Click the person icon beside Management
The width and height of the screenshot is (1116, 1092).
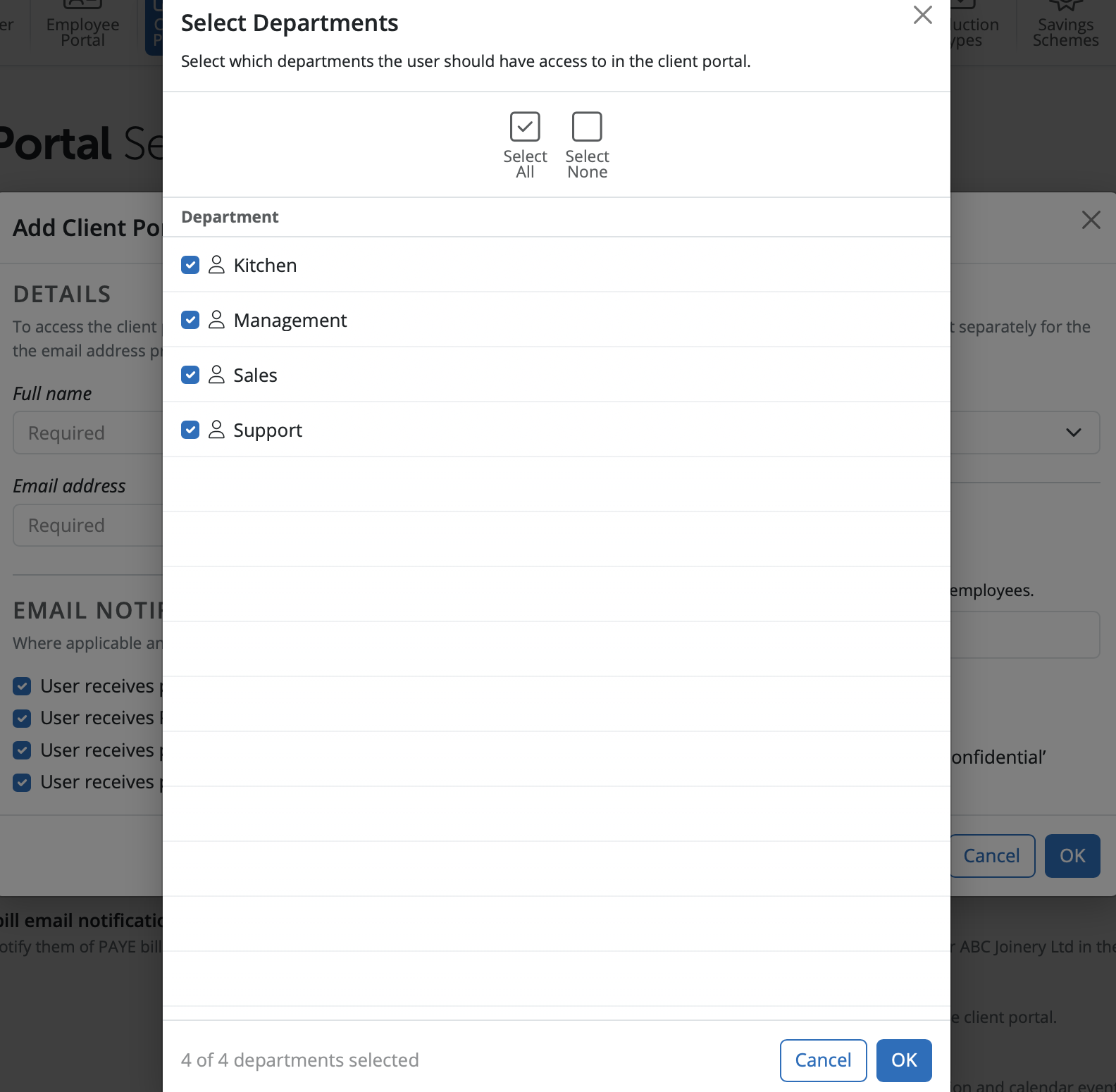point(216,320)
